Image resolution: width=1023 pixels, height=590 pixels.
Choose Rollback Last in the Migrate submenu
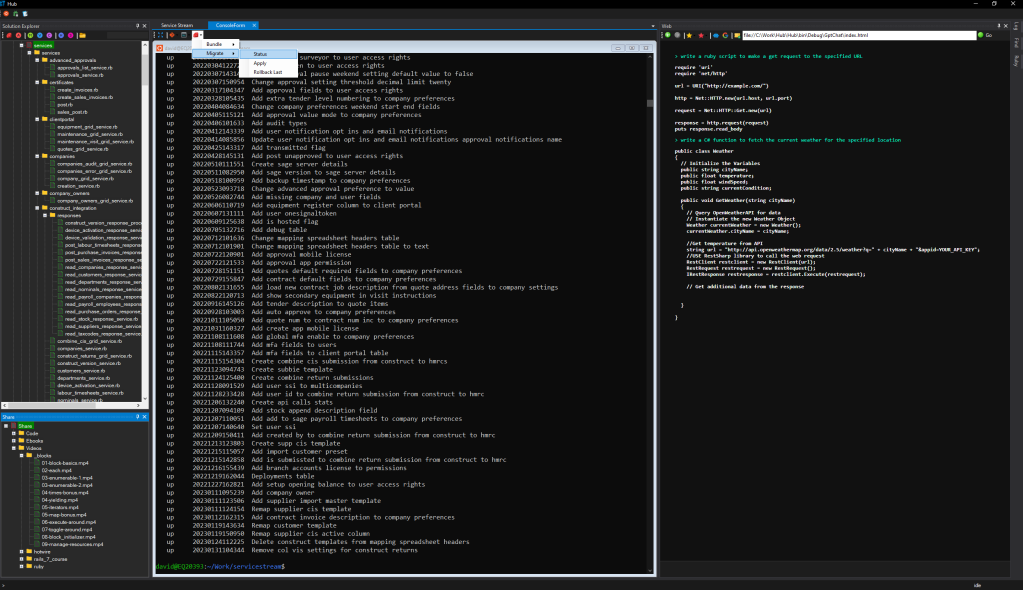pyautogui.click(x=269, y=72)
